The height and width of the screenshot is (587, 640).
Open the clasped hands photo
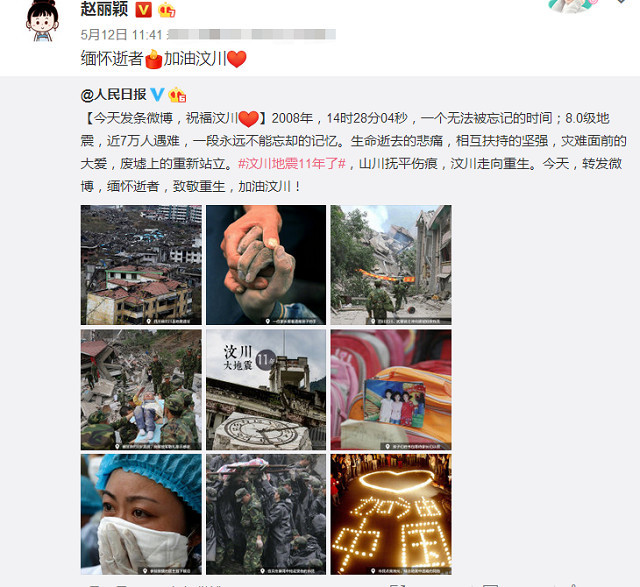click(266, 265)
